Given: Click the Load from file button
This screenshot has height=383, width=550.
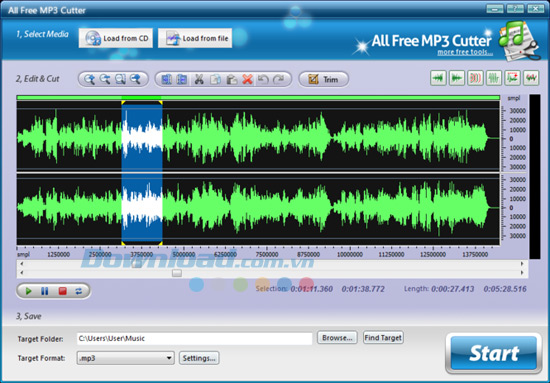Looking at the screenshot, I should (195, 38).
